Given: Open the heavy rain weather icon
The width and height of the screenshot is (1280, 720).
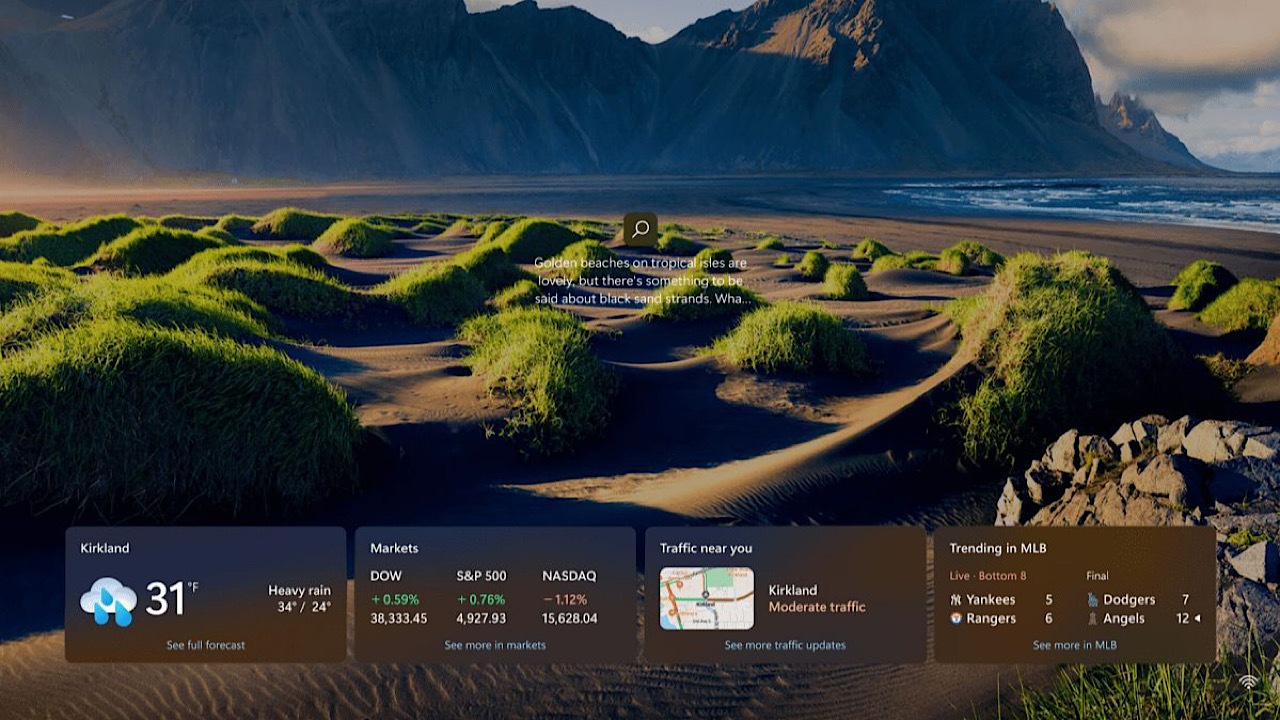Looking at the screenshot, I should [x=108, y=600].
